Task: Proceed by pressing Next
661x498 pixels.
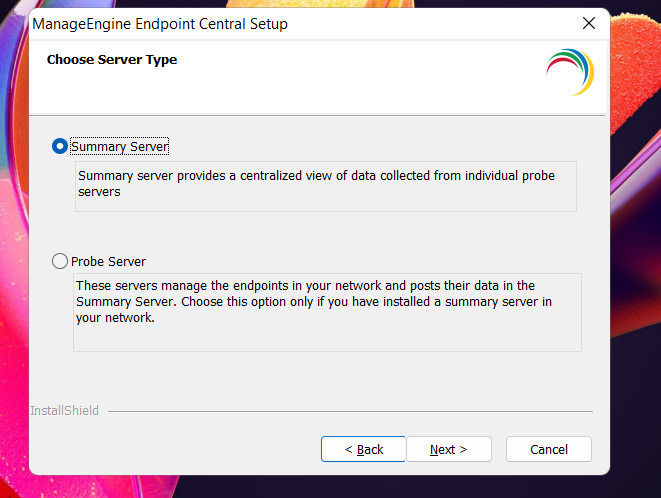Action: tap(448, 449)
